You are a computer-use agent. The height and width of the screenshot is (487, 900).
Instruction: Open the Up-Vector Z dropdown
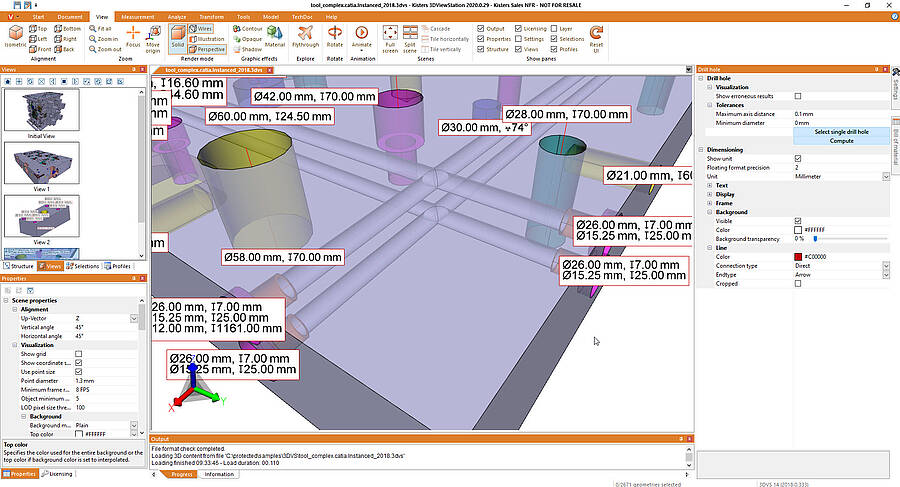pos(134,318)
